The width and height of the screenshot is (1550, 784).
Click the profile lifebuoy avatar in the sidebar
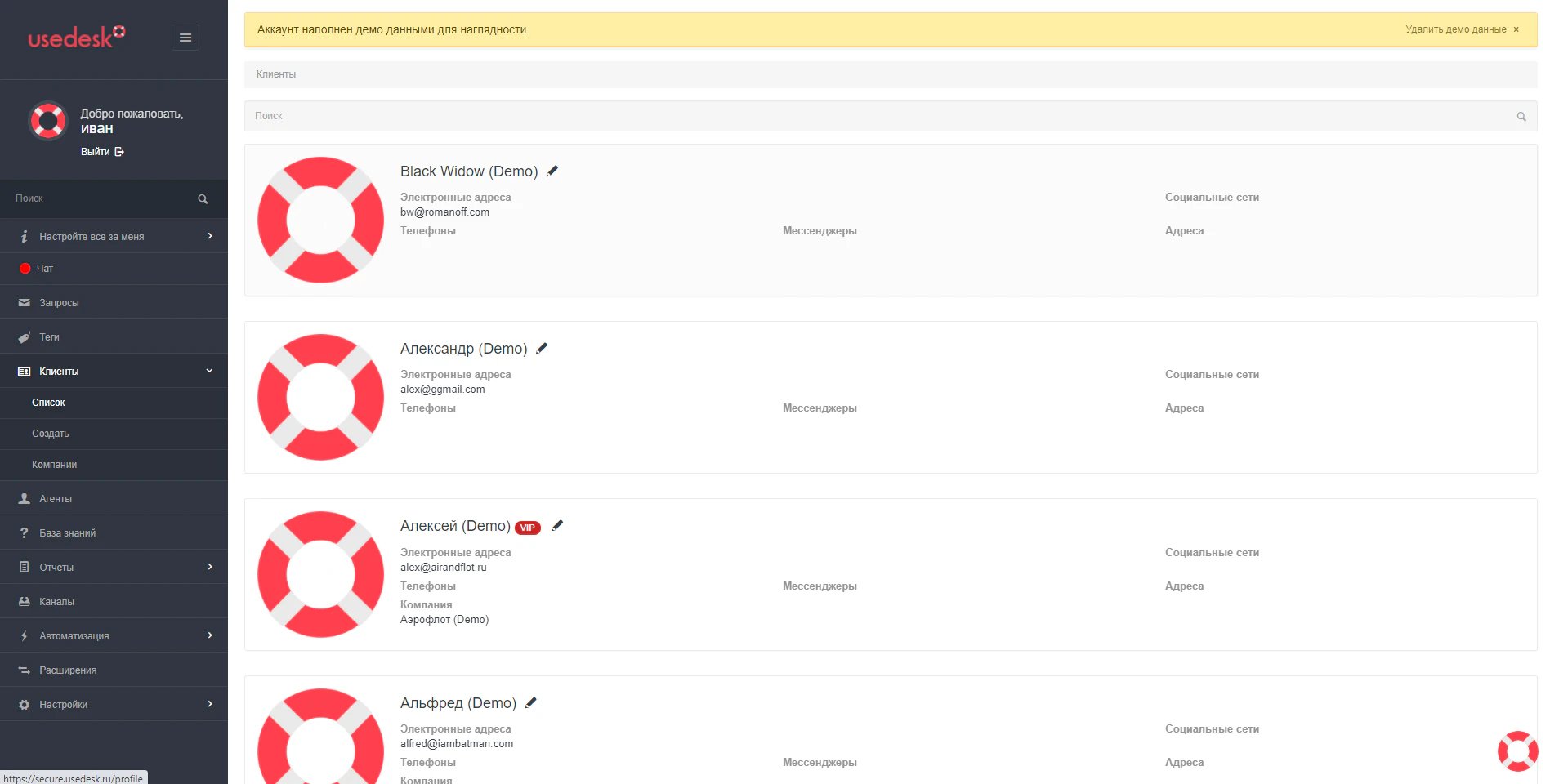point(48,121)
